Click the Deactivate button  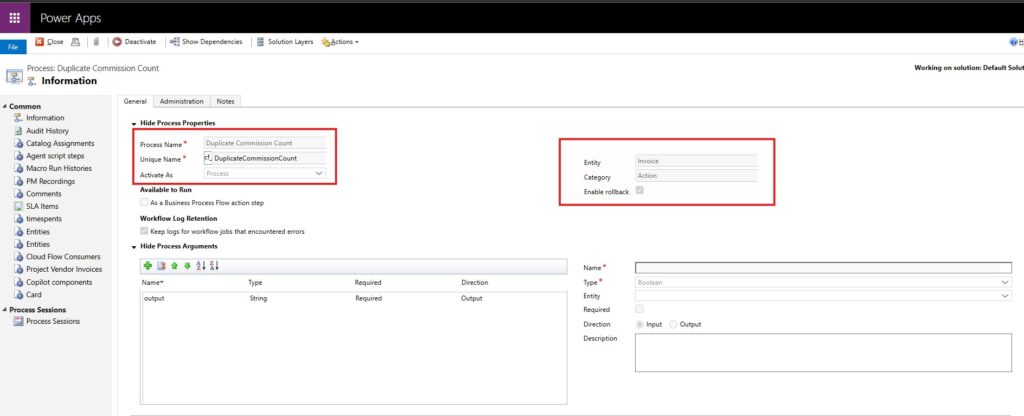tap(134, 42)
